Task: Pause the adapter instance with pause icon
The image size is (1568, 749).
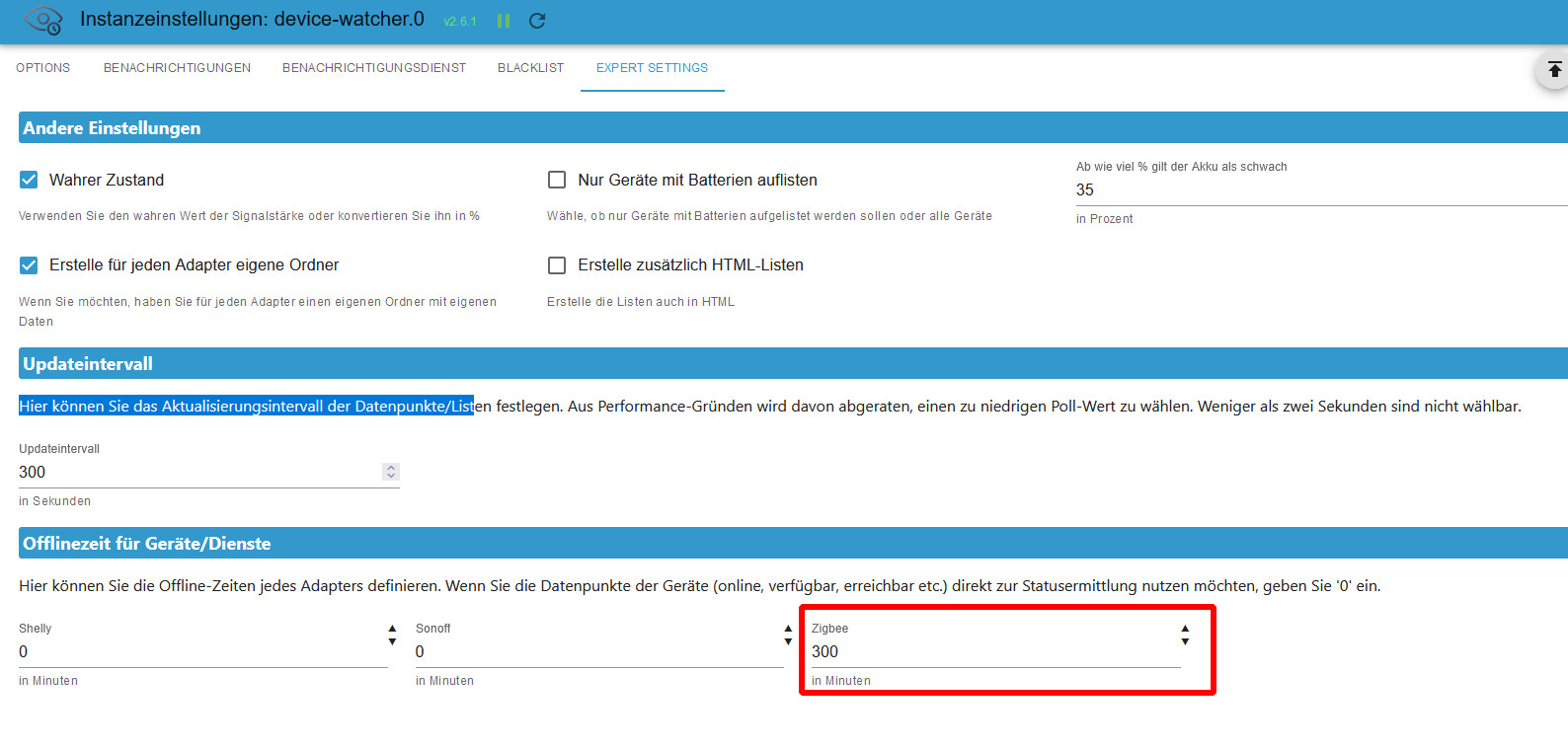Action: point(504,21)
